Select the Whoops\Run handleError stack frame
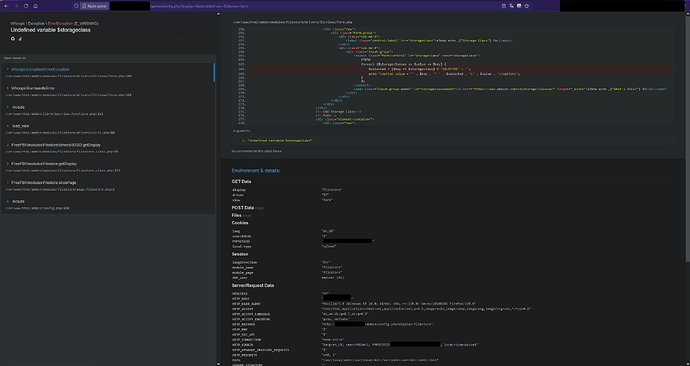This screenshot has width=690, height=366. pyautogui.click(x=108, y=91)
